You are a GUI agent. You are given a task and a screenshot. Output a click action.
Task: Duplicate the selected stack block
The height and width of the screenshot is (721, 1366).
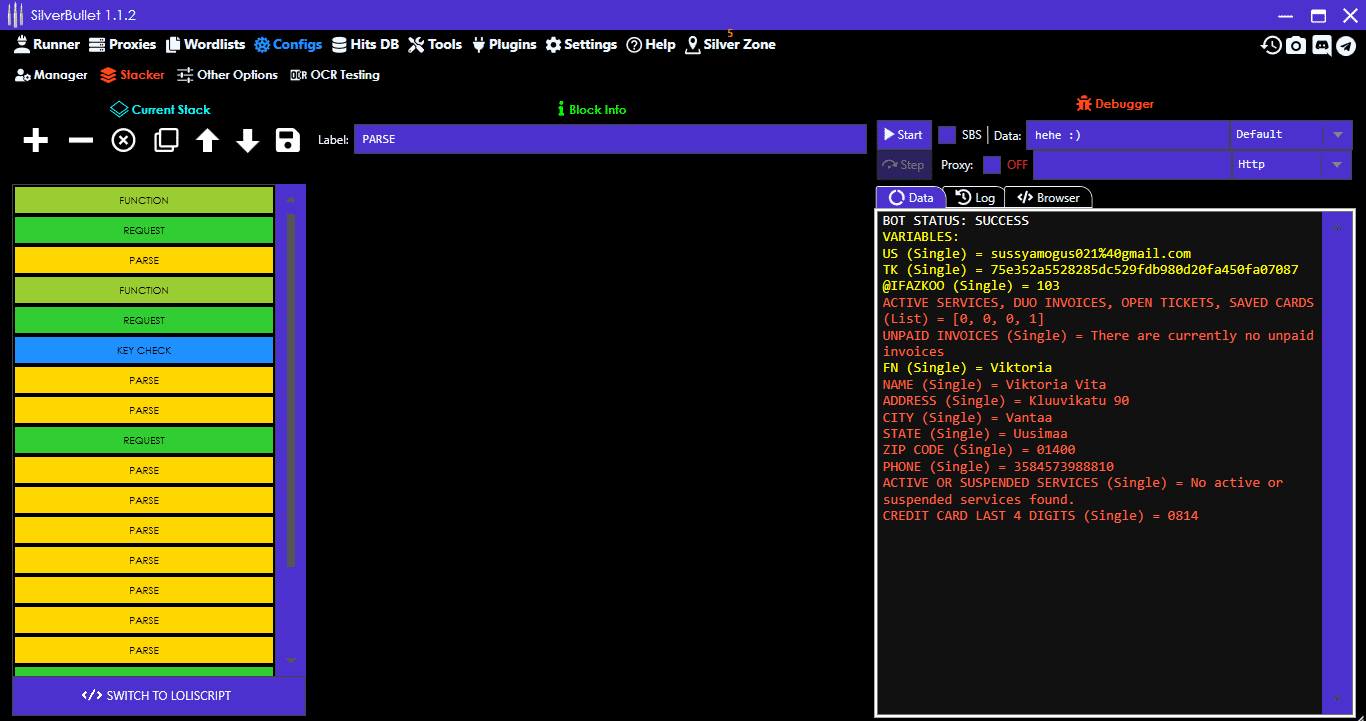pos(166,140)
